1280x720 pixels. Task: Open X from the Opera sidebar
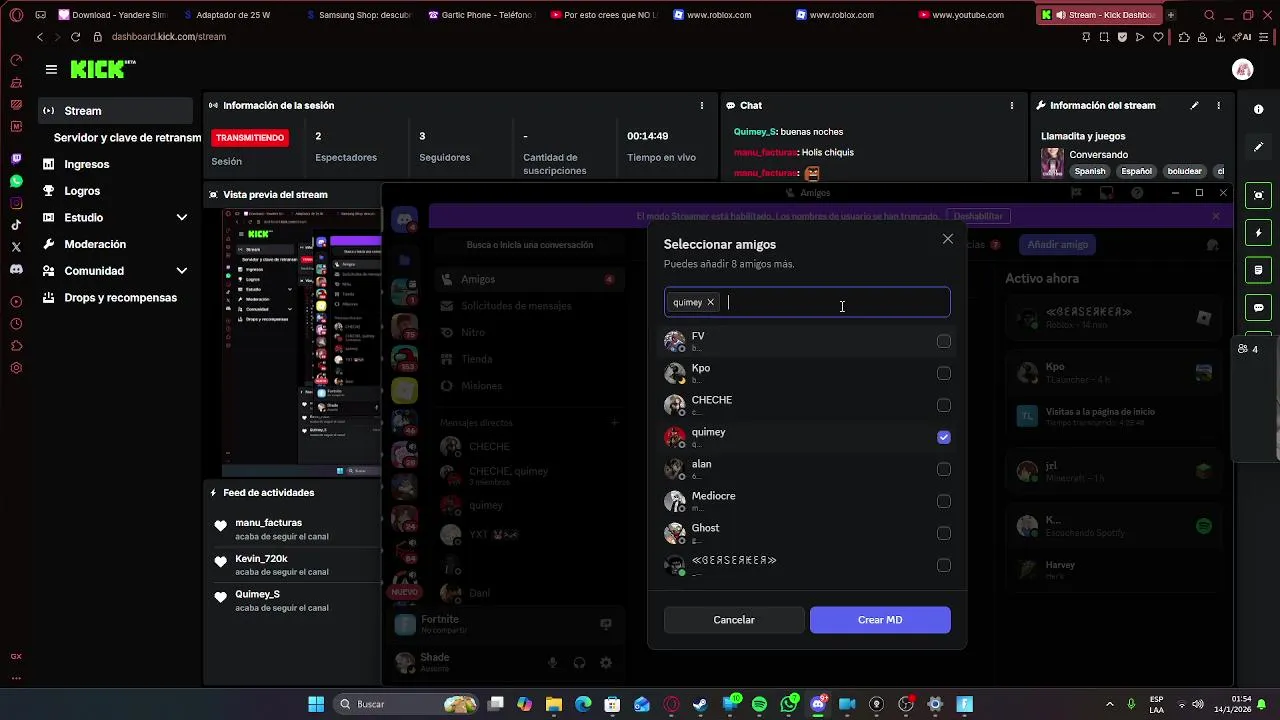[x=16, y=247]
